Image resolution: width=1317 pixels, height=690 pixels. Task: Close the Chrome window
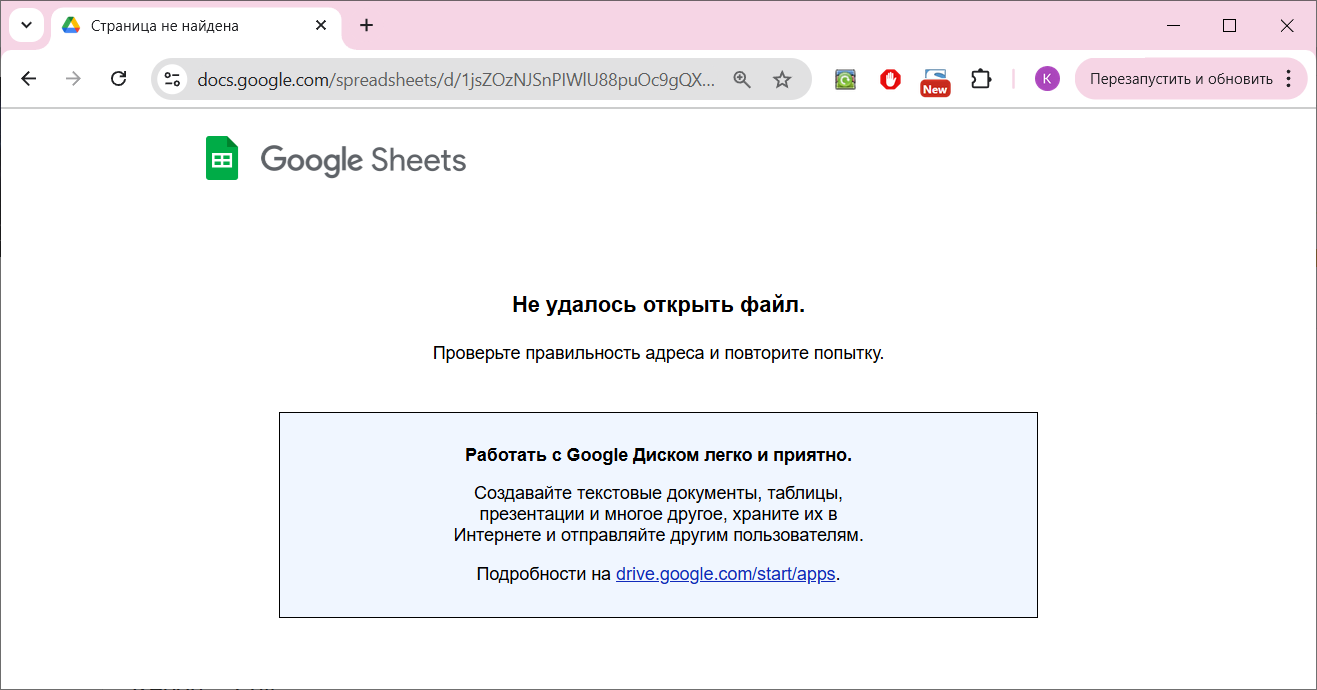[1287, 26]
